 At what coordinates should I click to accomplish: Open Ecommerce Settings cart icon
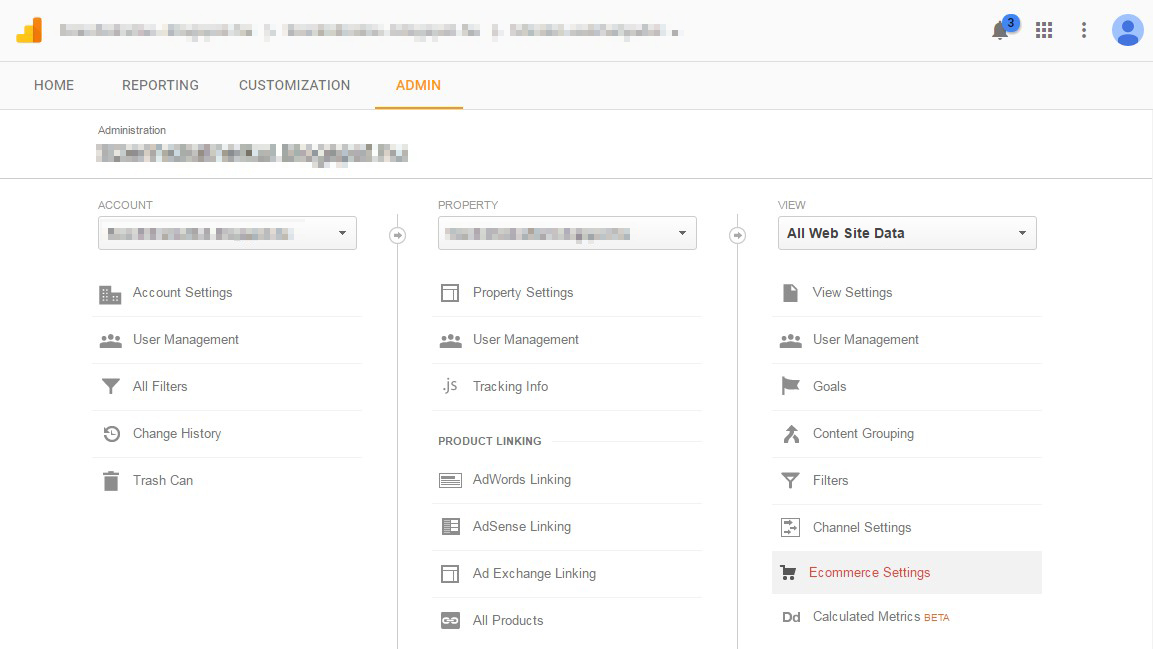(x=790, y=572)
